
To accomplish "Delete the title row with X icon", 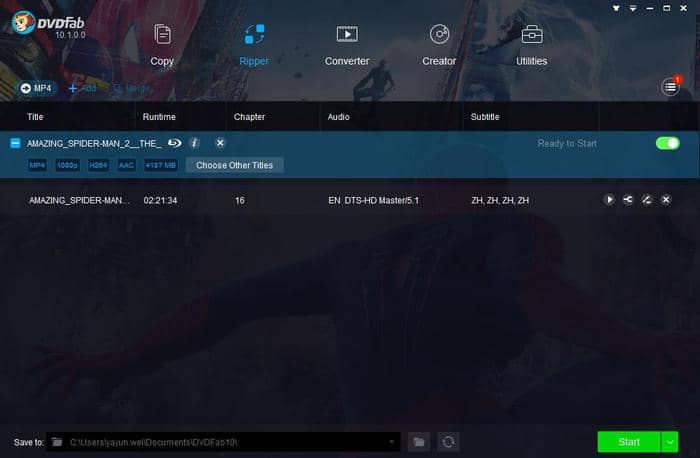I will click(666, 200).
